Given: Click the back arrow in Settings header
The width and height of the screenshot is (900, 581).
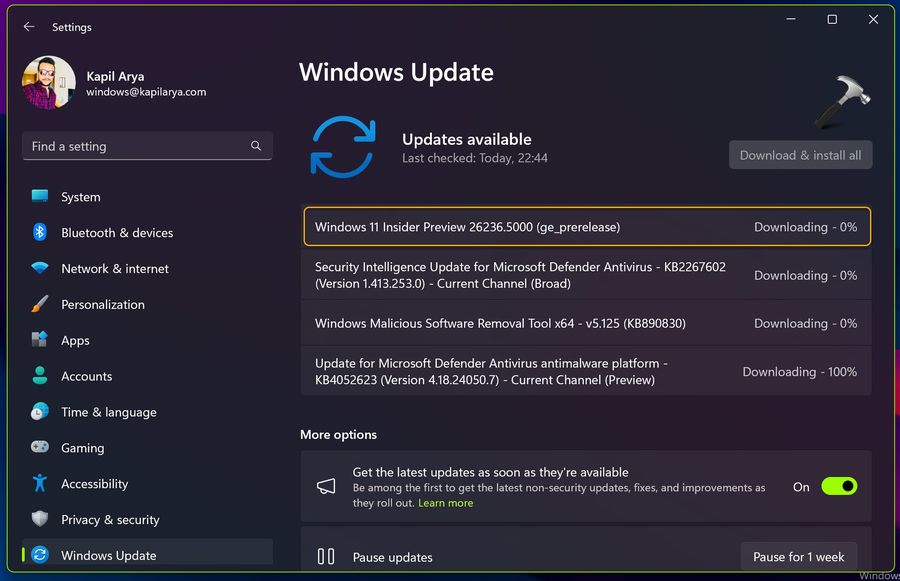Looking at the screenshot, I should pos(29,26).
